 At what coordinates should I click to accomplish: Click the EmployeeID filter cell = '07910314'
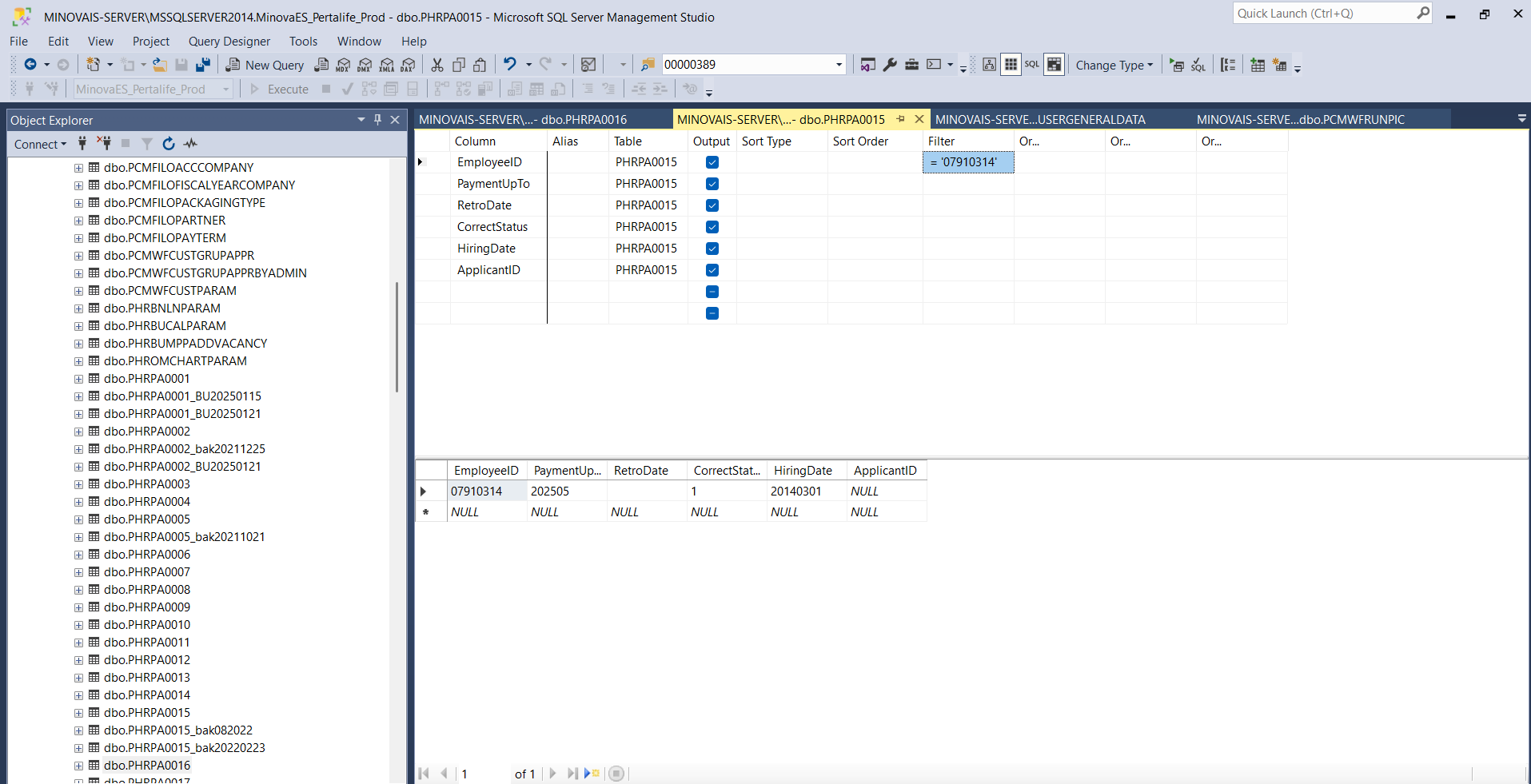pyautogui.click(x=968, y=162)
